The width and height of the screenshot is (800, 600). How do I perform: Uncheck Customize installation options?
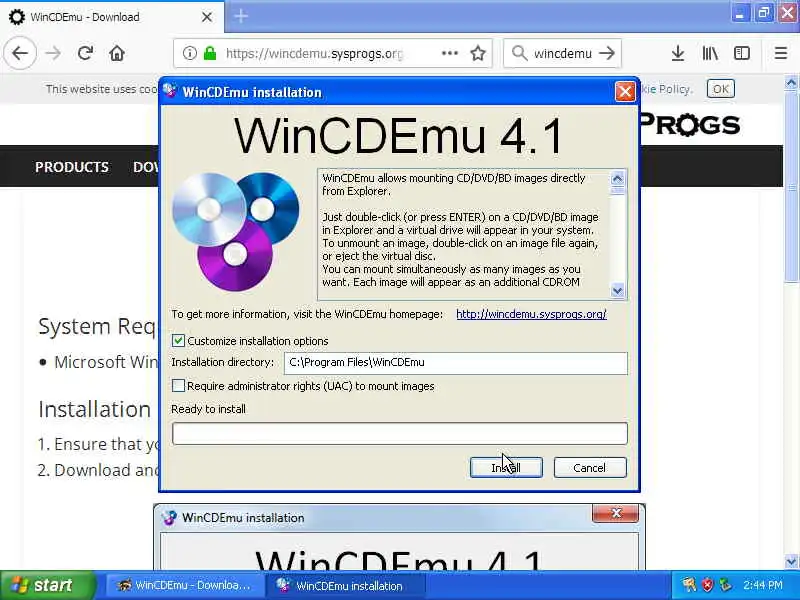178,340
